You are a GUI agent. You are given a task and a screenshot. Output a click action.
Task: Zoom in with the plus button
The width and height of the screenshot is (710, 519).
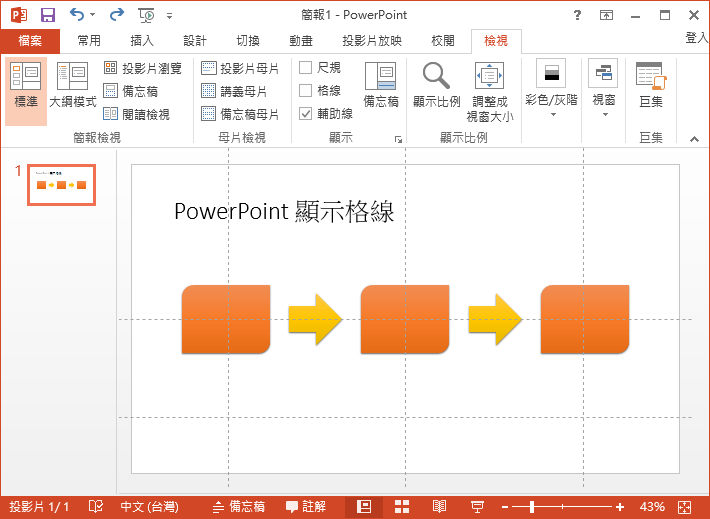pyautogui.click(x=620, y=507)
